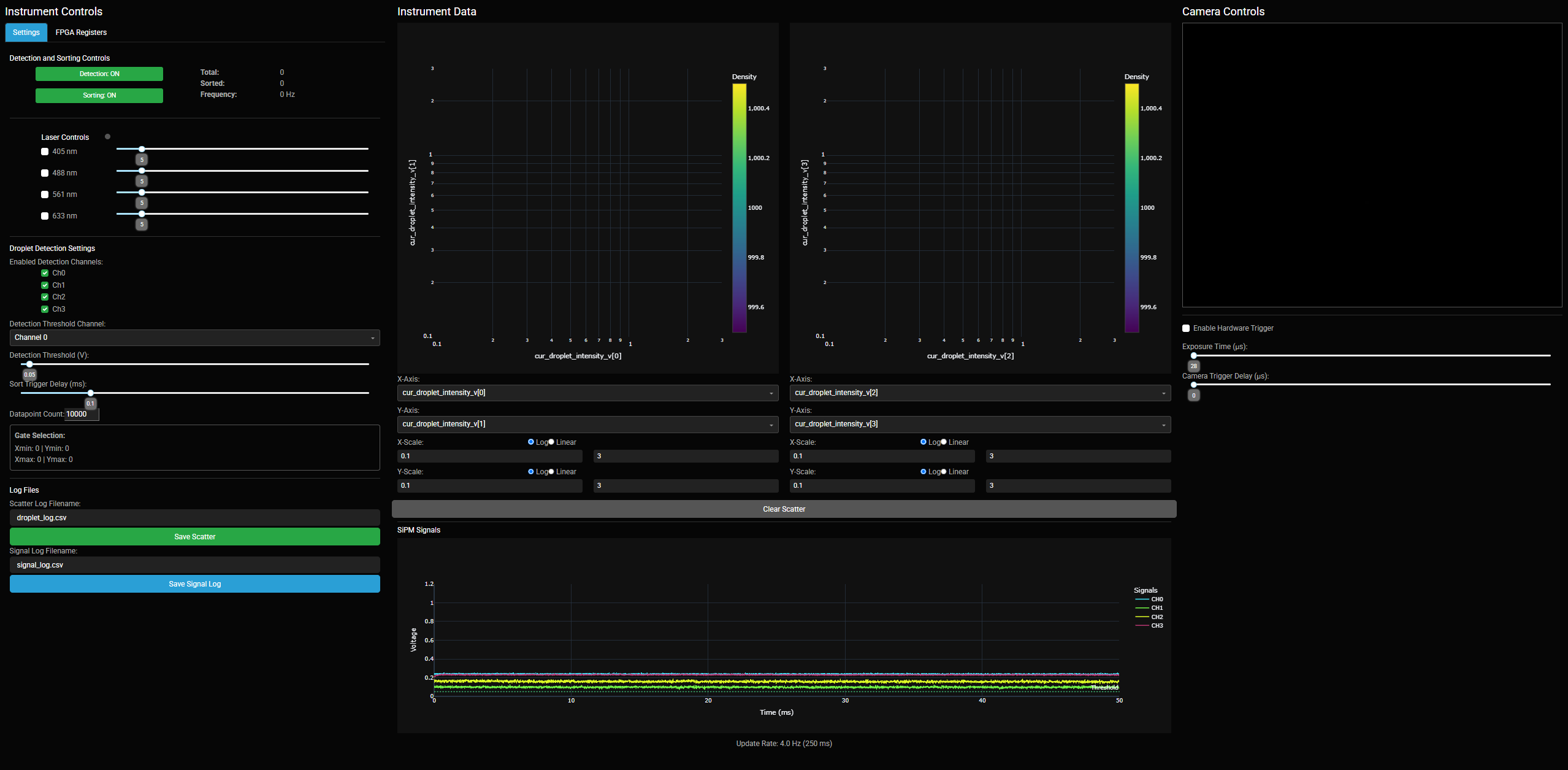This screenshot has width=1568, height=770.
Task: Open right plot Y-Axis dropdown
Action: tap(980, 424)
